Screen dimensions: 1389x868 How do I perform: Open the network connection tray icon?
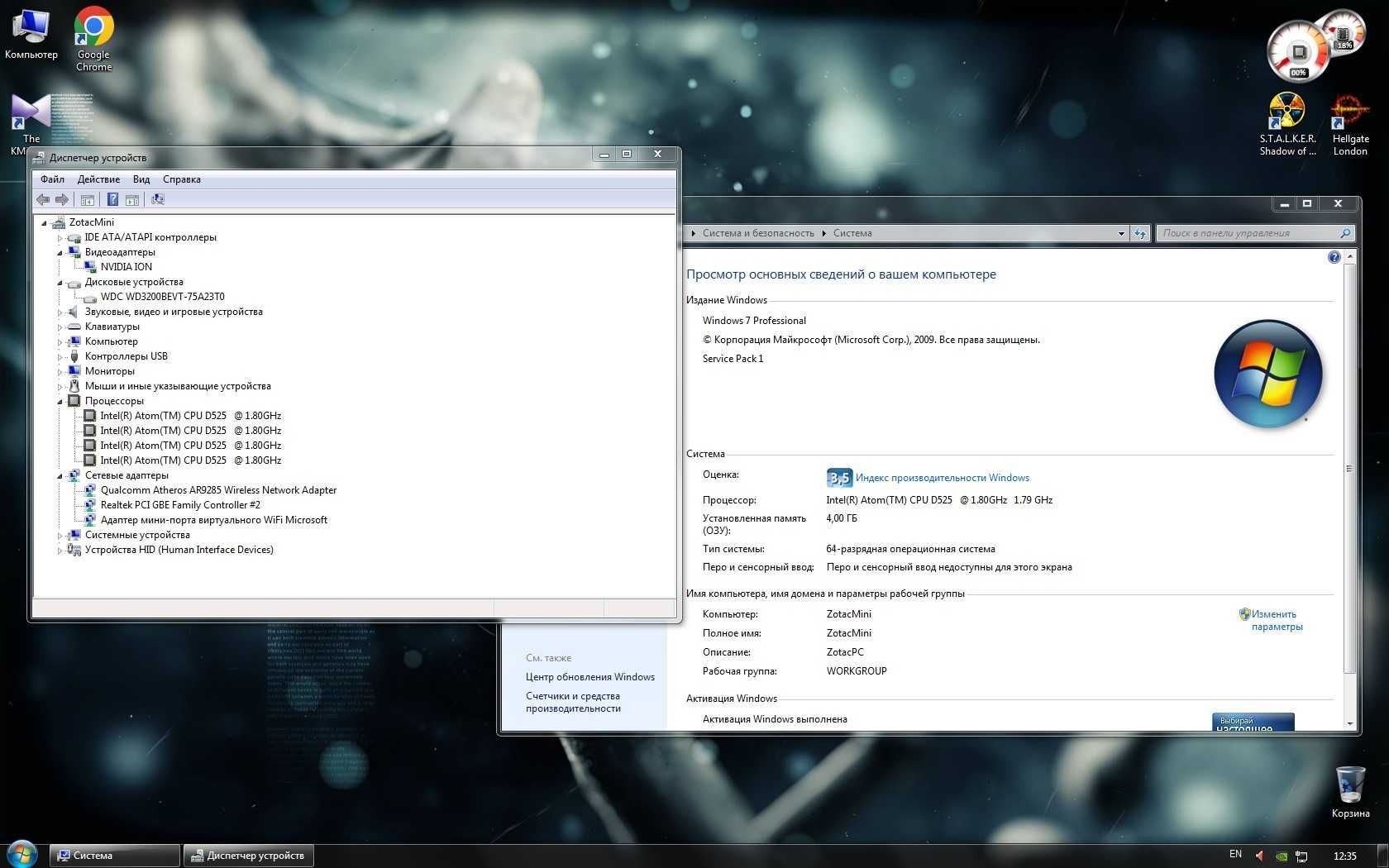click(x=1301, y=856)
